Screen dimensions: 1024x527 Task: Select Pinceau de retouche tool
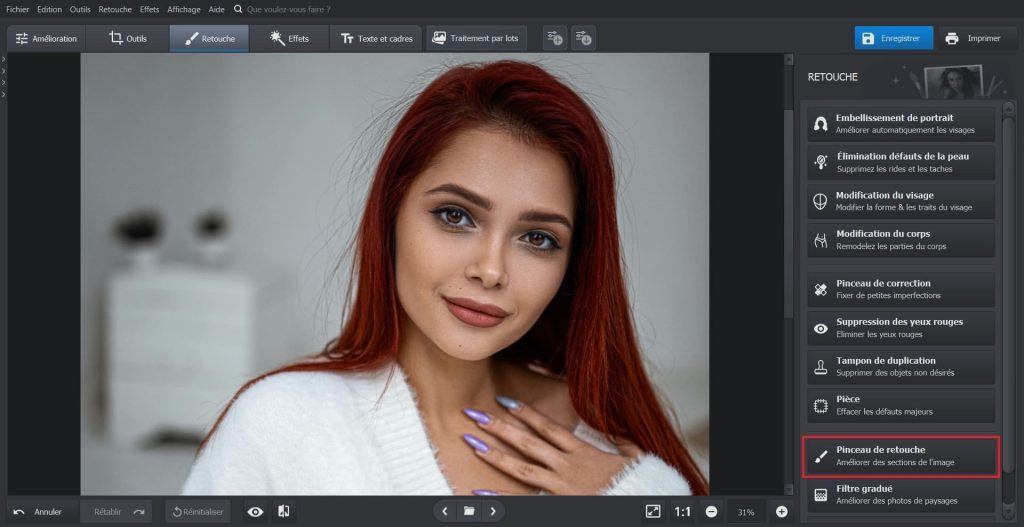pyautogui.click(x=901, y=456)
